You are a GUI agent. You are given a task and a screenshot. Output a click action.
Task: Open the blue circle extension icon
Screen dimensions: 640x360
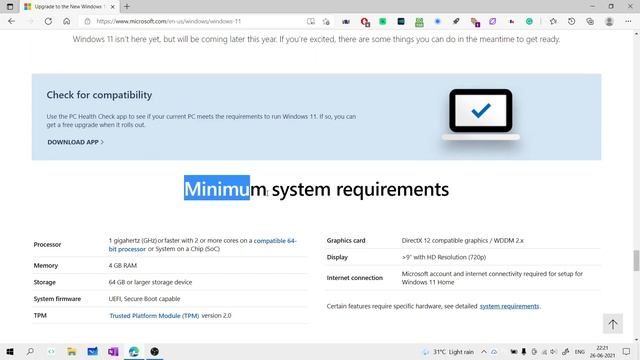point(438,21)
